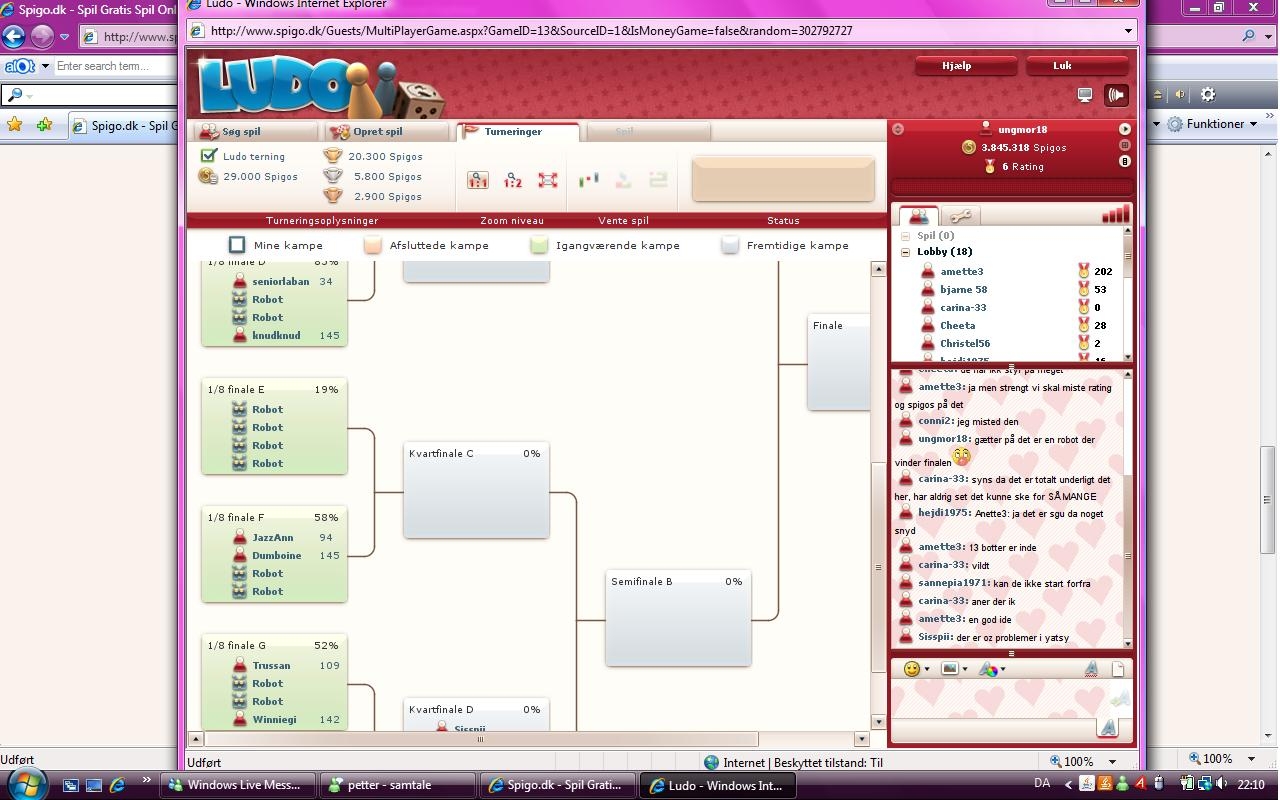Screen dimensions: 1280x800
Task: Toggle the sound speaker icon
Action: [x=1116, y=95]
